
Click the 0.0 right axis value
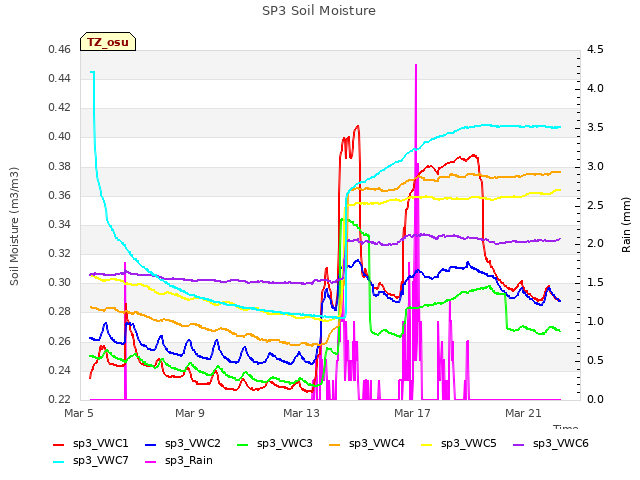coord(595,399)
